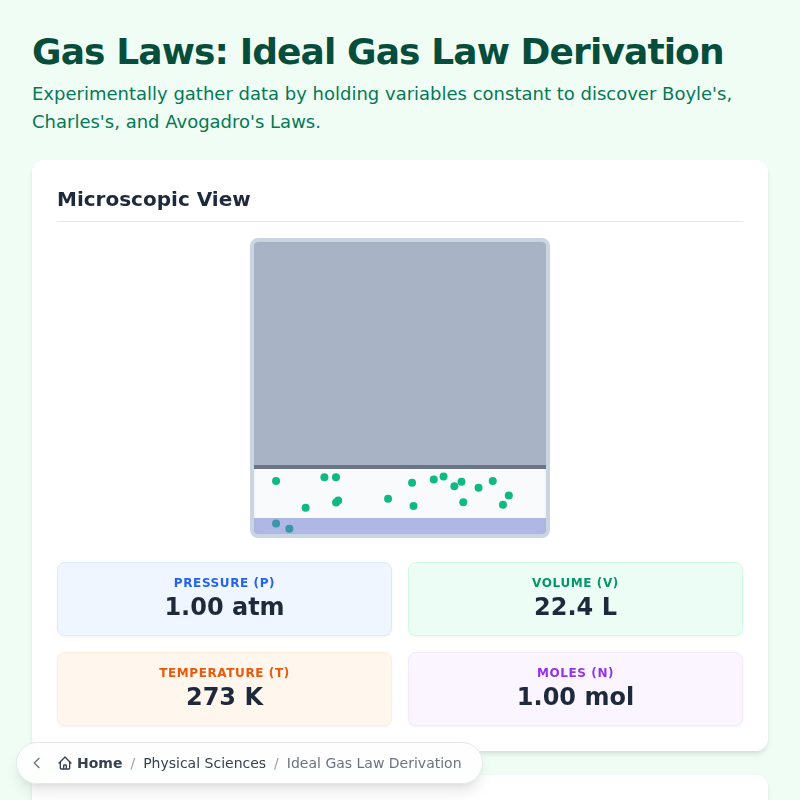This screenshot has width=800, height=800.
Task: Click the Pressure (P) value card
Action: coord(224,598)
